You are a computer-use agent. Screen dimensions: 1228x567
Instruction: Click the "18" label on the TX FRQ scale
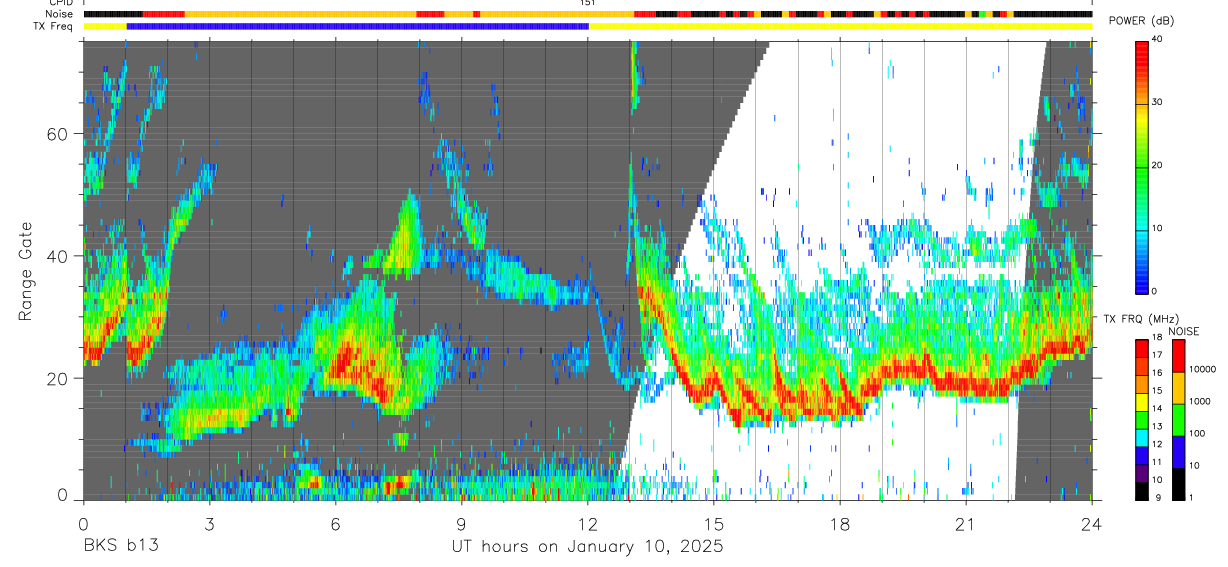[x=1156, y=337]
